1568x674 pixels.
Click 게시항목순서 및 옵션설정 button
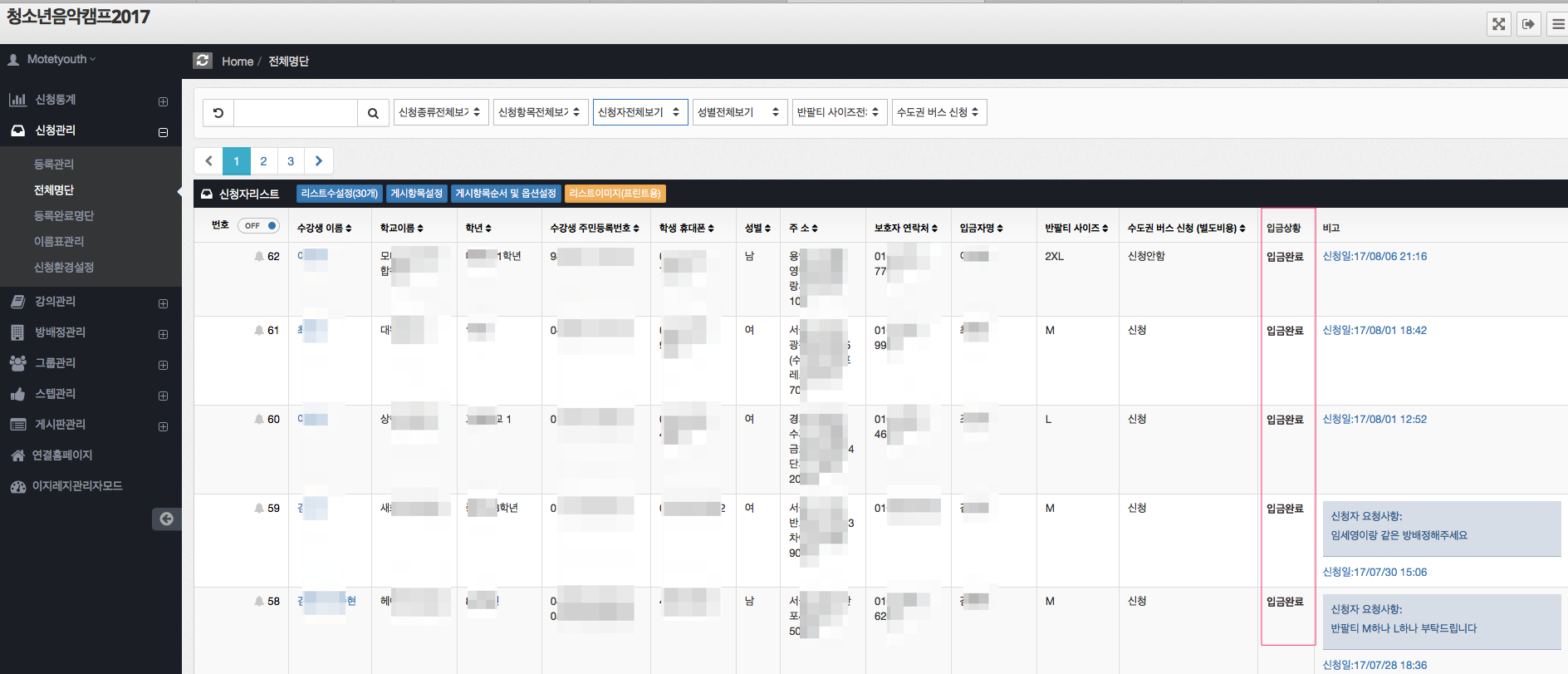coord(506,194)
